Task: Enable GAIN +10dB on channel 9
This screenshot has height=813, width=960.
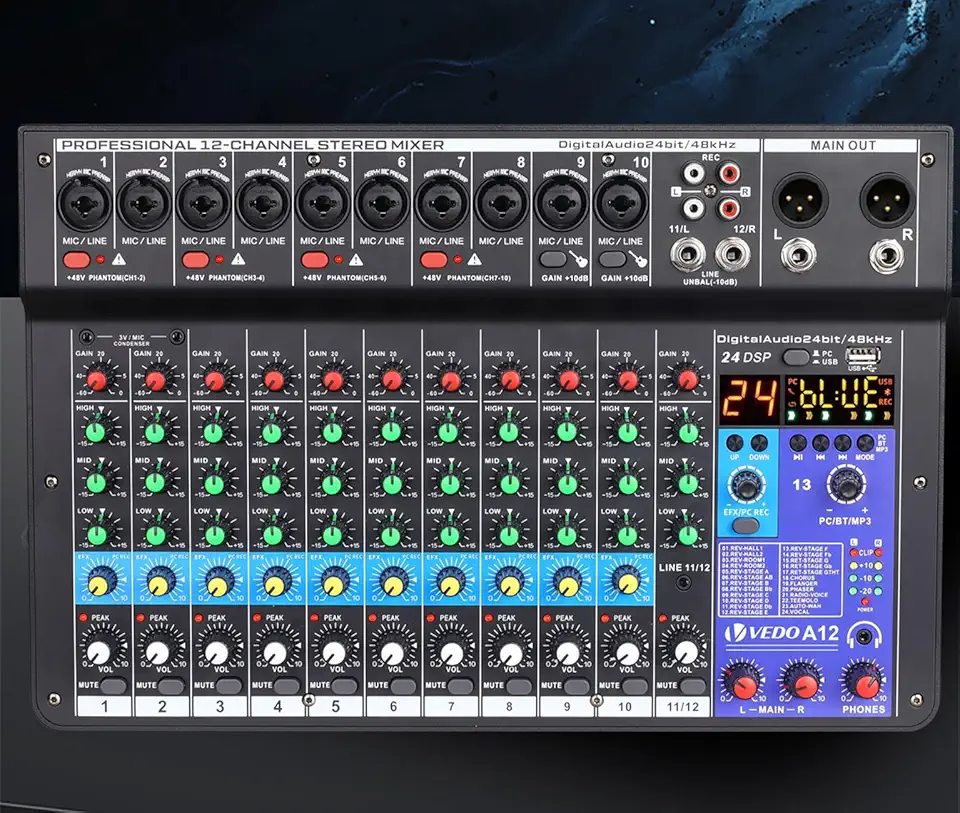Action: [x=554, y=257]
